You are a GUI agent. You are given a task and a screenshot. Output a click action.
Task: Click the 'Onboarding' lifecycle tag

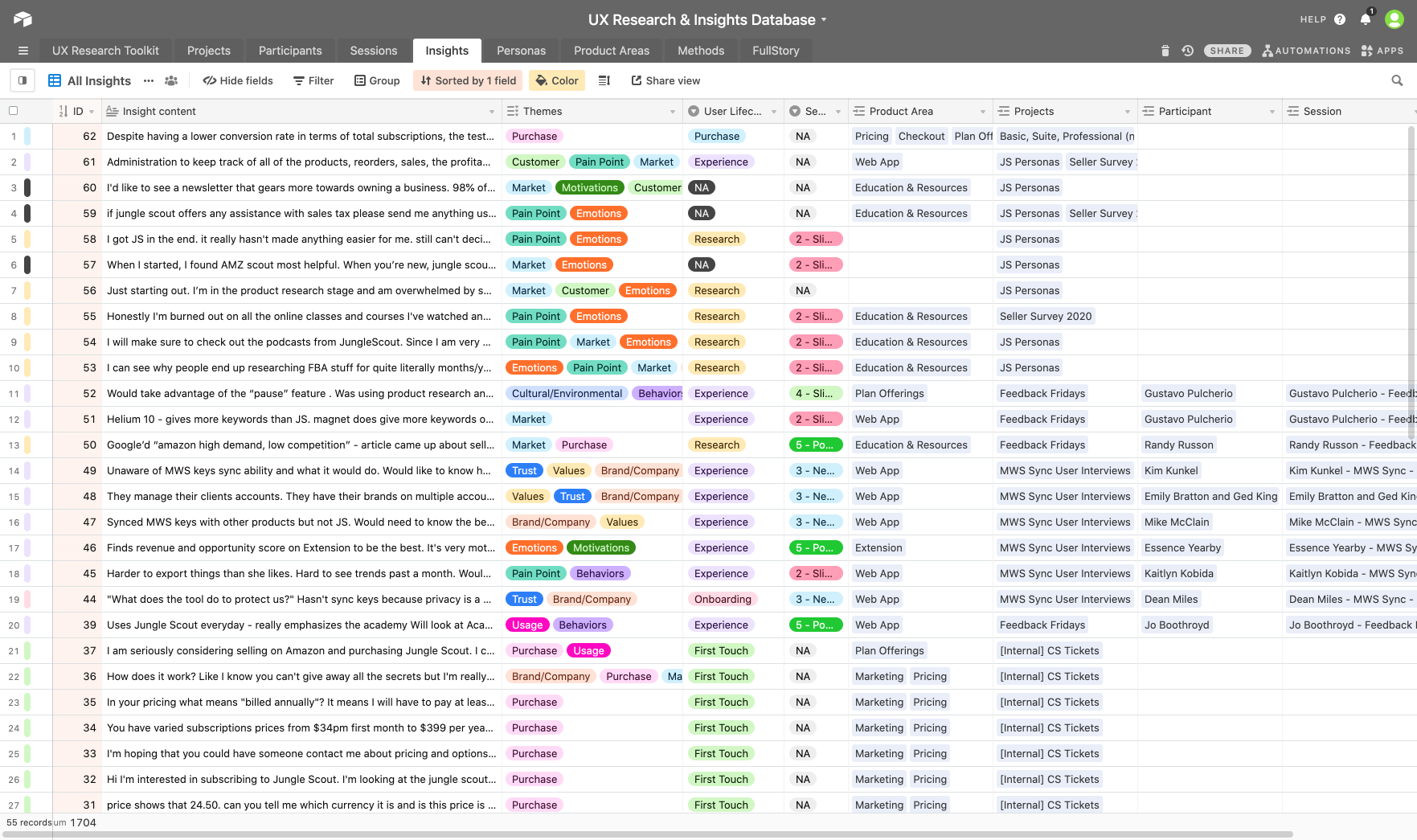[723, 600]
